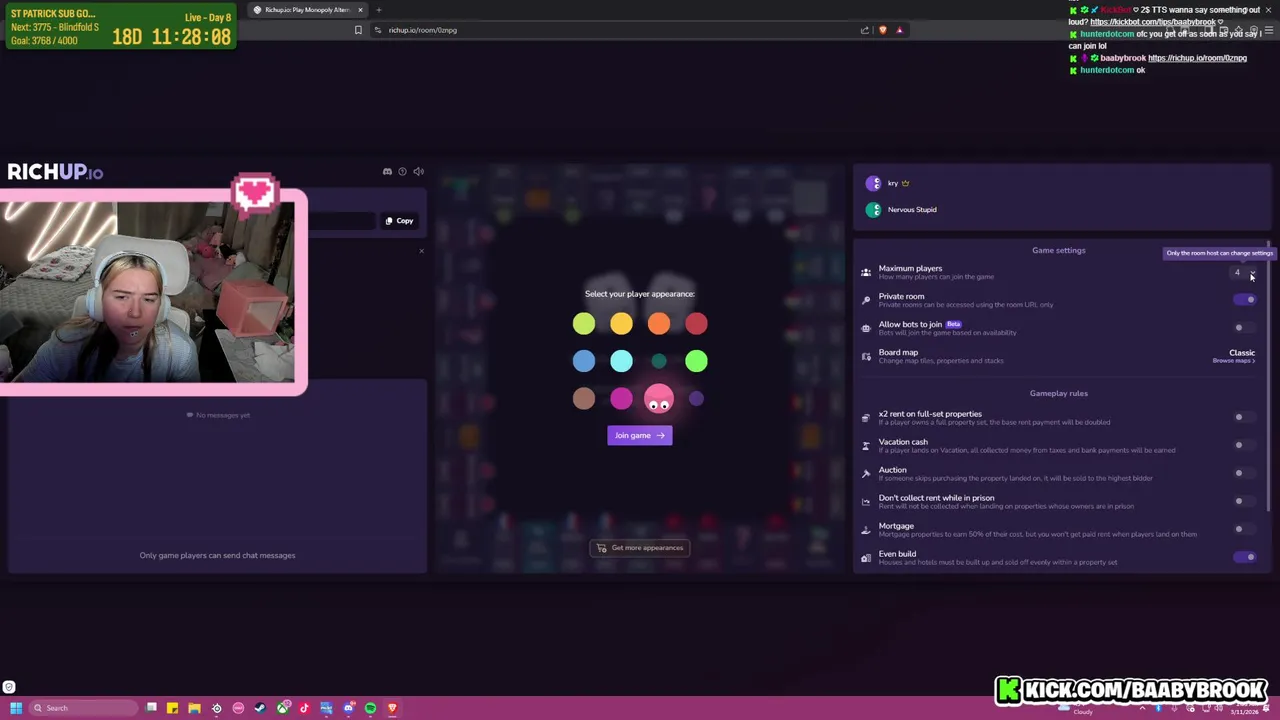Open the Windows Start menu
Viewport: 1280px width, 720px height.
[x=16, y=708]
